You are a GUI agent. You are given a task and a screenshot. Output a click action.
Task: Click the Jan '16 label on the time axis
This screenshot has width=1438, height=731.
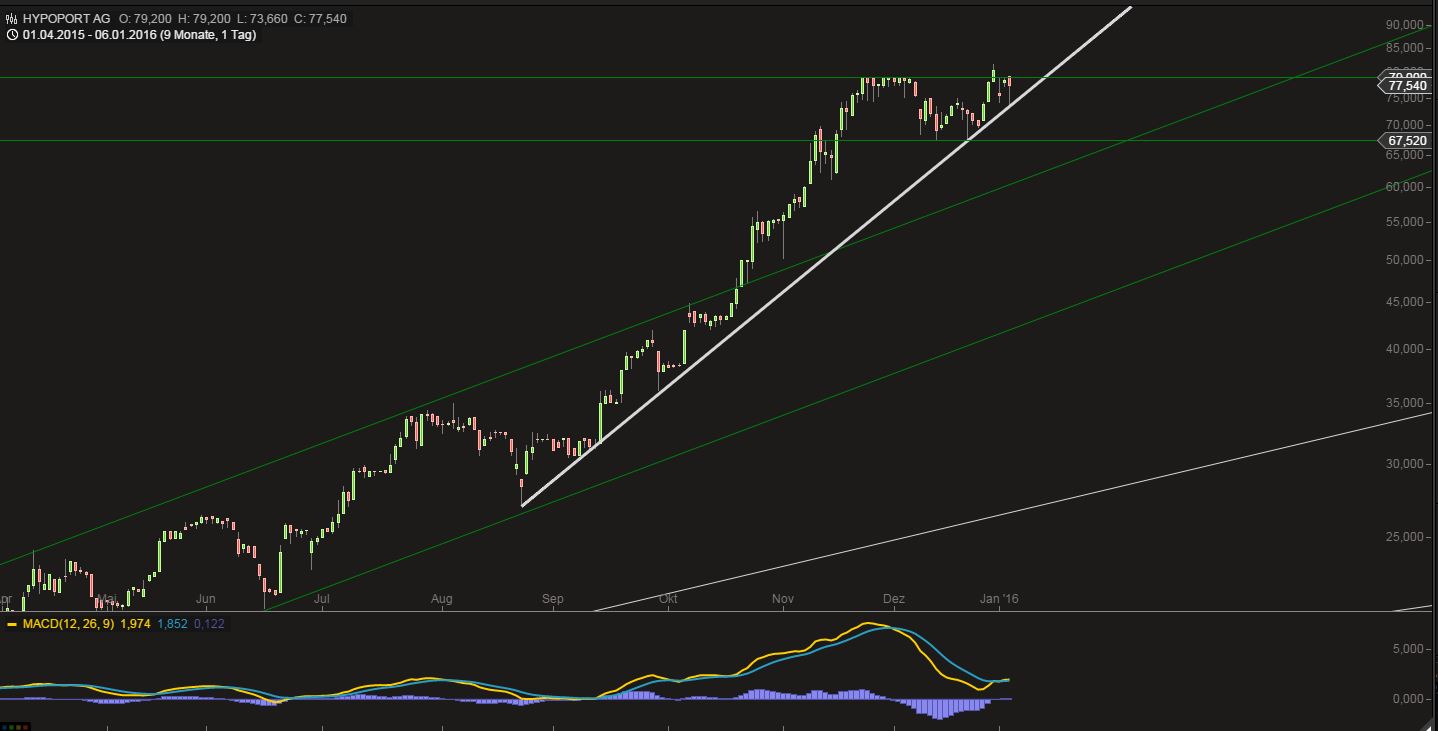tap(999, 600)
